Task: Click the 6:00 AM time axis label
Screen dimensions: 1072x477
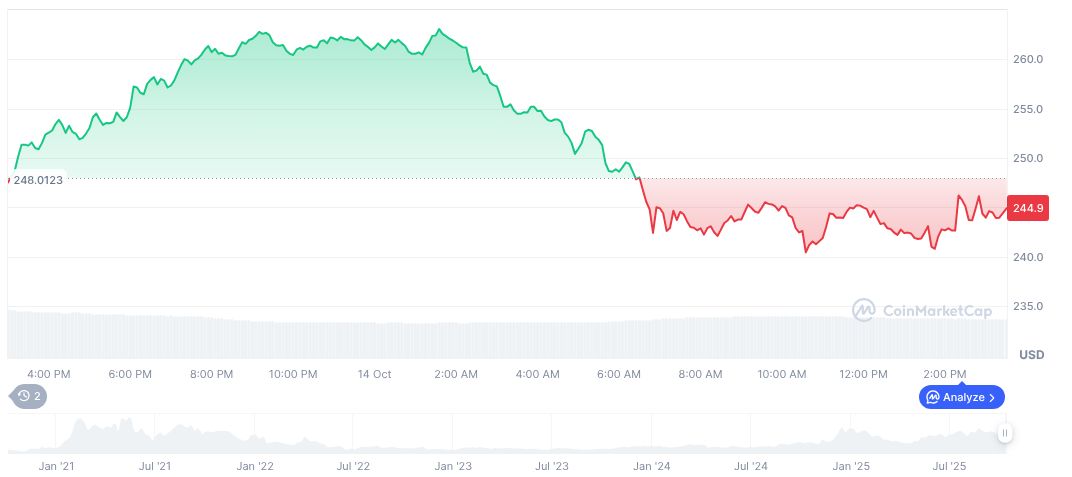Action: click(x=619, y=374)
